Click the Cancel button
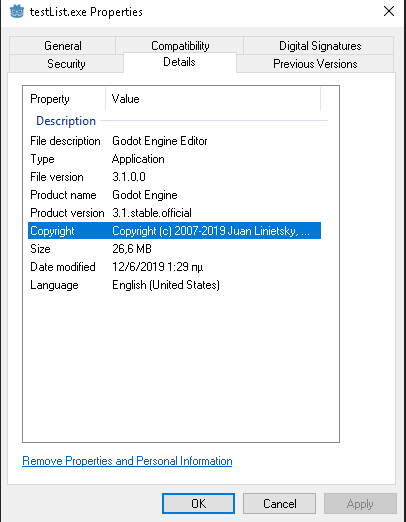The width and height of the screenshot is (406, 522). (x=279, y=504)
